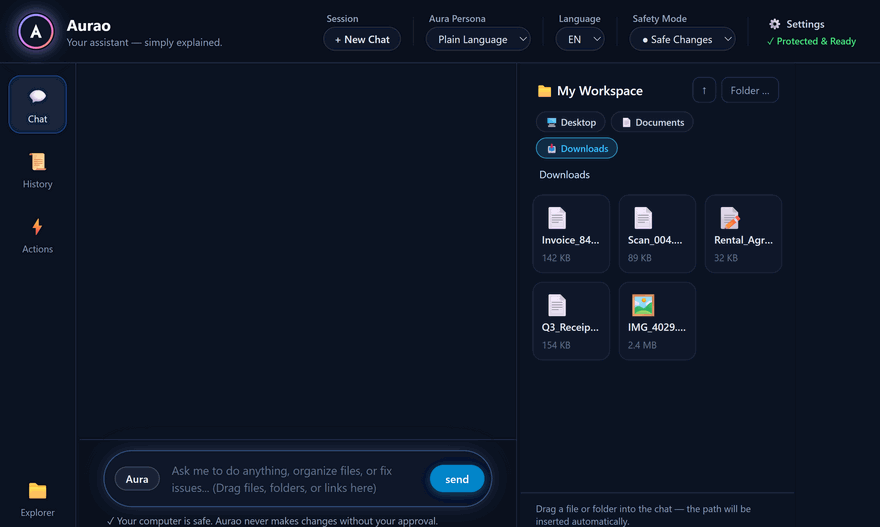Viewport: 880px width, 527px height.
Task: Select the Invoice_84 file icon
Action: pos(557,218)
